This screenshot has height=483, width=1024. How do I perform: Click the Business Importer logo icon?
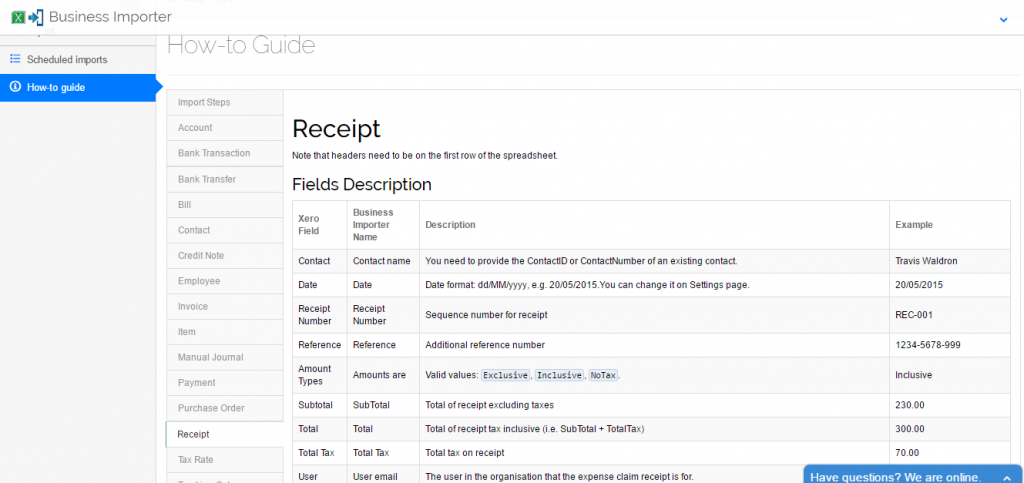tap(27, 17)
